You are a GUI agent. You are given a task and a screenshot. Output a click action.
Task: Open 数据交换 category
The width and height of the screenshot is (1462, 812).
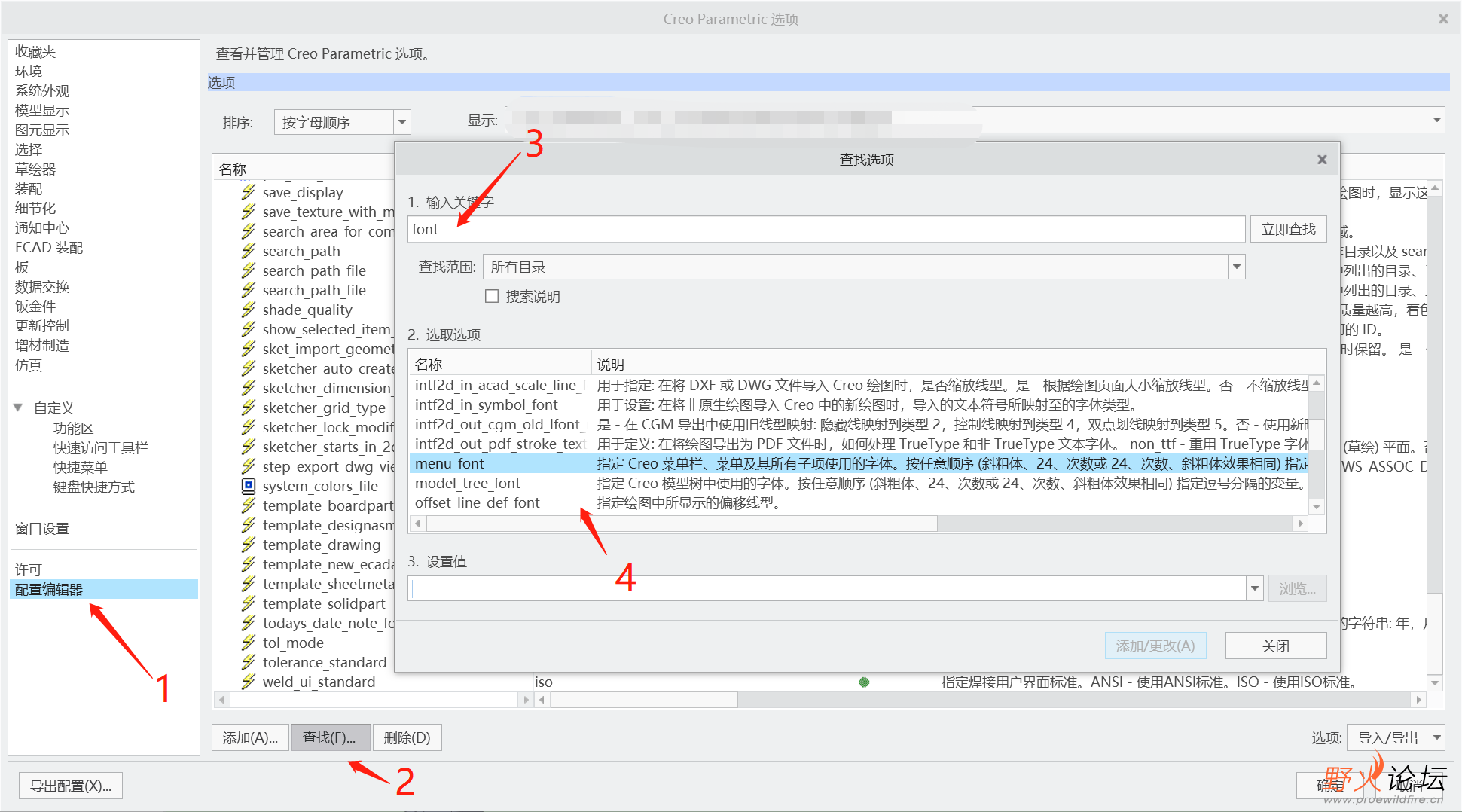pos(42,286)
